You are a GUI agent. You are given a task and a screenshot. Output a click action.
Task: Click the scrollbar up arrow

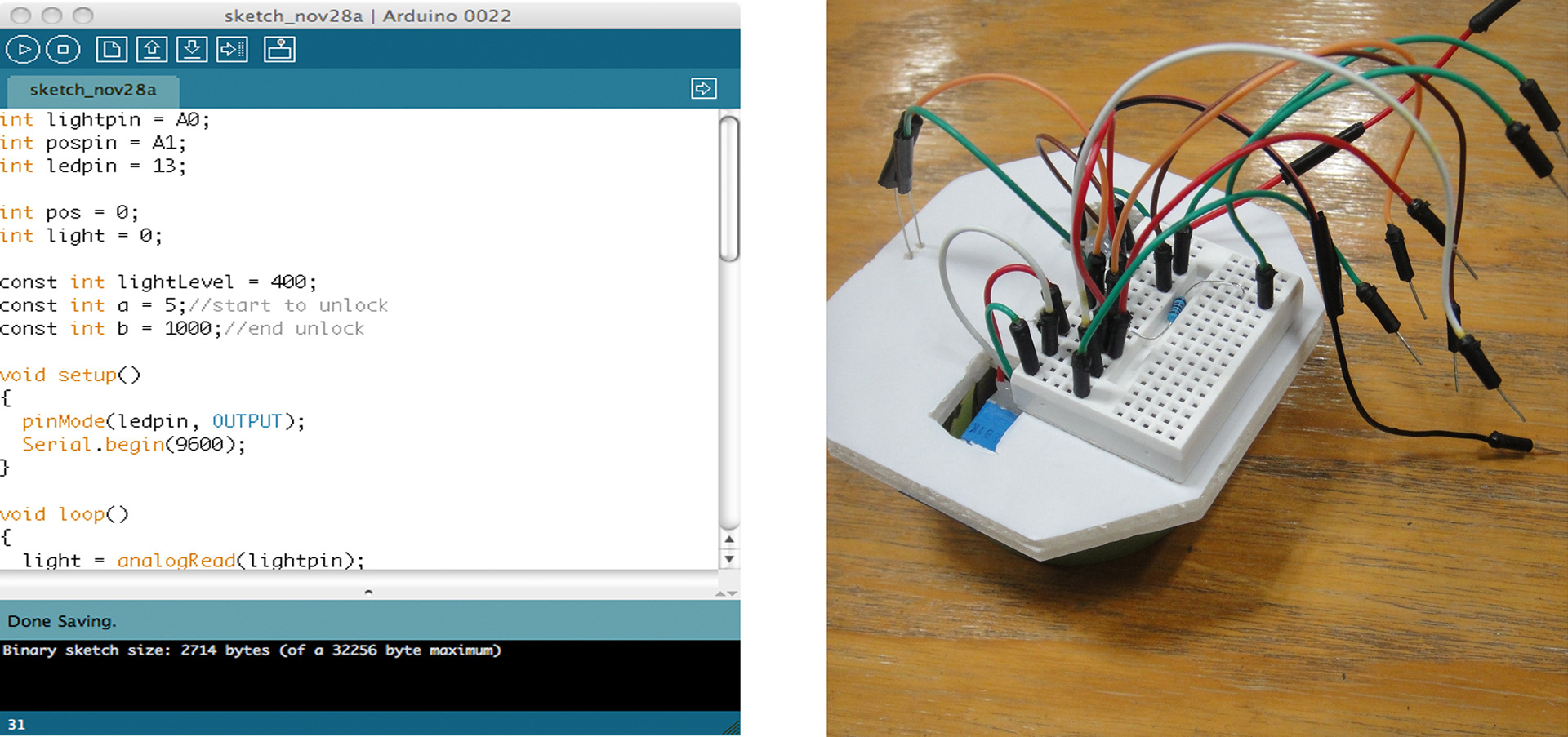(x=729, y=539)
